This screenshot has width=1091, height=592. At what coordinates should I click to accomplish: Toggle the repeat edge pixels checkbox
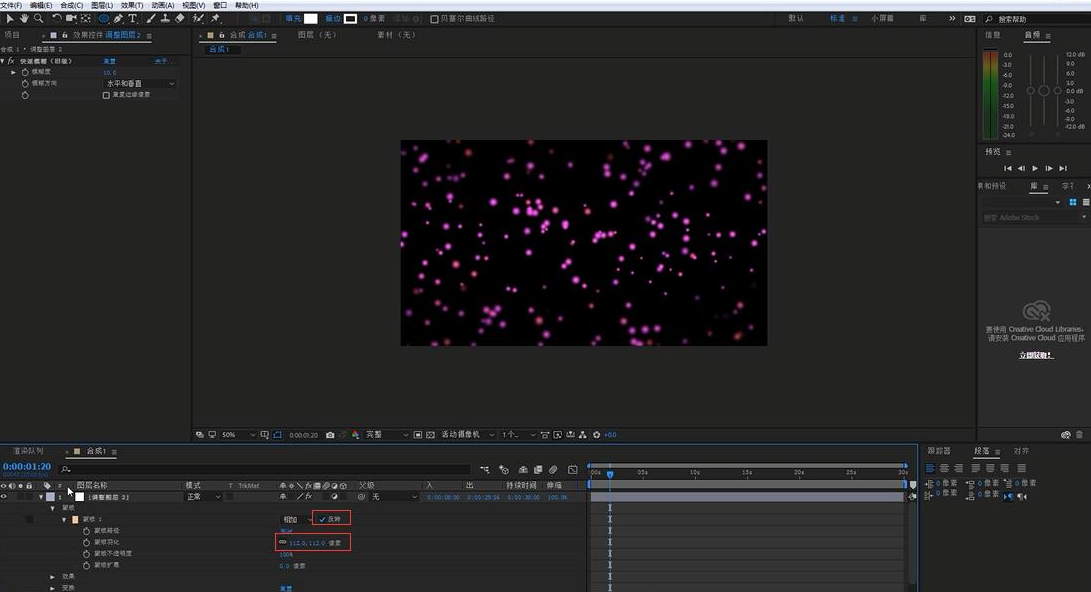tap(106, 95)
